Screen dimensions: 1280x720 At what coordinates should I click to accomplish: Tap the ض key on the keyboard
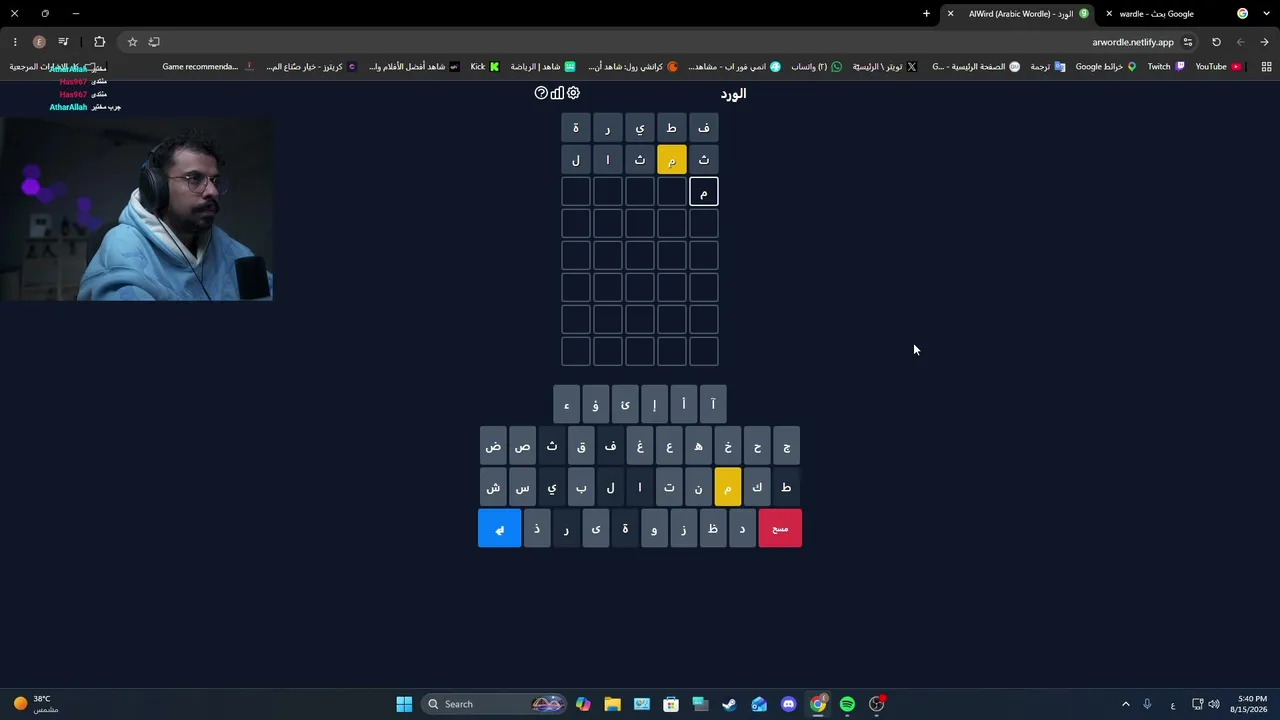(493, 446)
